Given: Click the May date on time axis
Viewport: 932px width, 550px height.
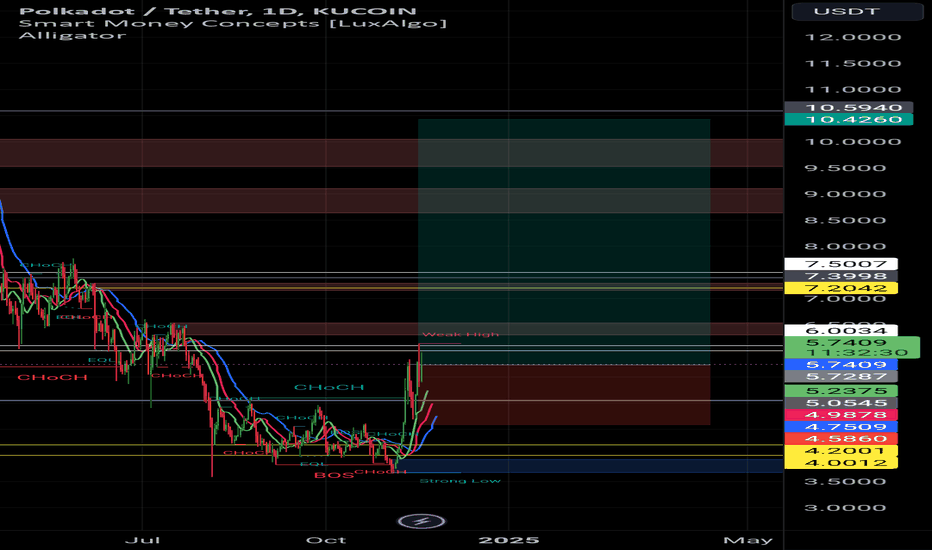Looking at the screenshot, I should pyautogui.click(x=748, y=540).
